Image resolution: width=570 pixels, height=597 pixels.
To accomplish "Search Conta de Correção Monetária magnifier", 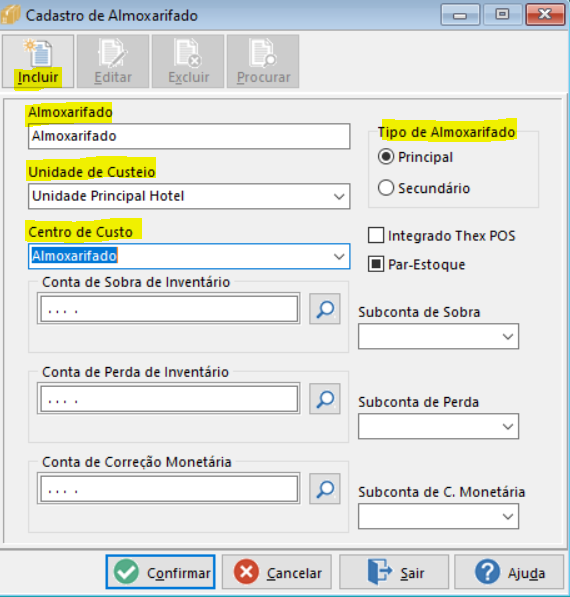I will point(325,489).
